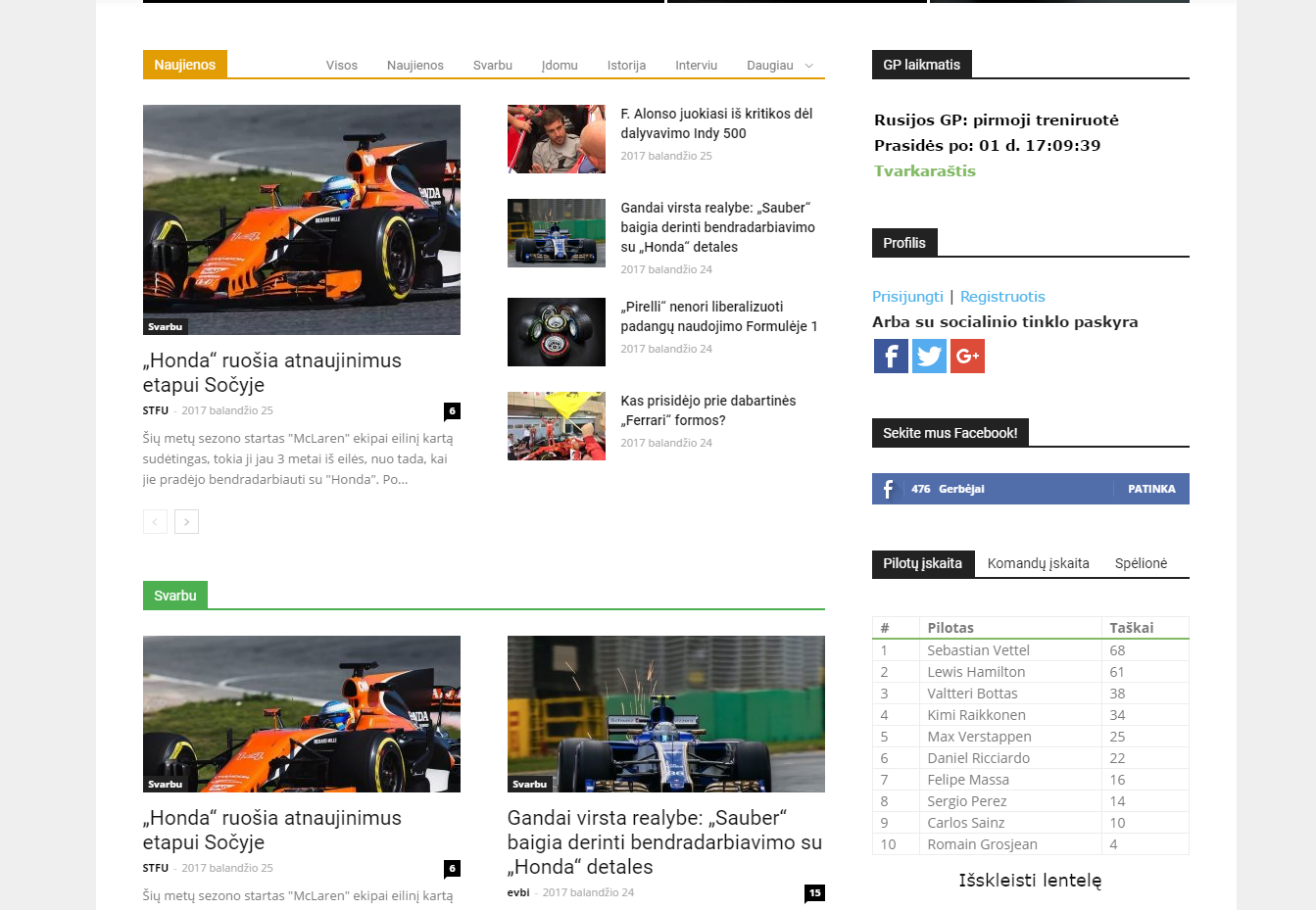
Task: Read article about F. Alonso Indy 500
Action: click(717, 123)
